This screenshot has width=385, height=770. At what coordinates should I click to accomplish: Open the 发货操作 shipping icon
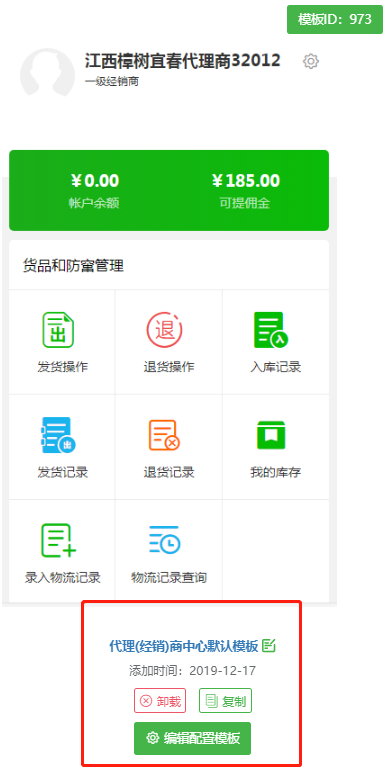[58, 330]
